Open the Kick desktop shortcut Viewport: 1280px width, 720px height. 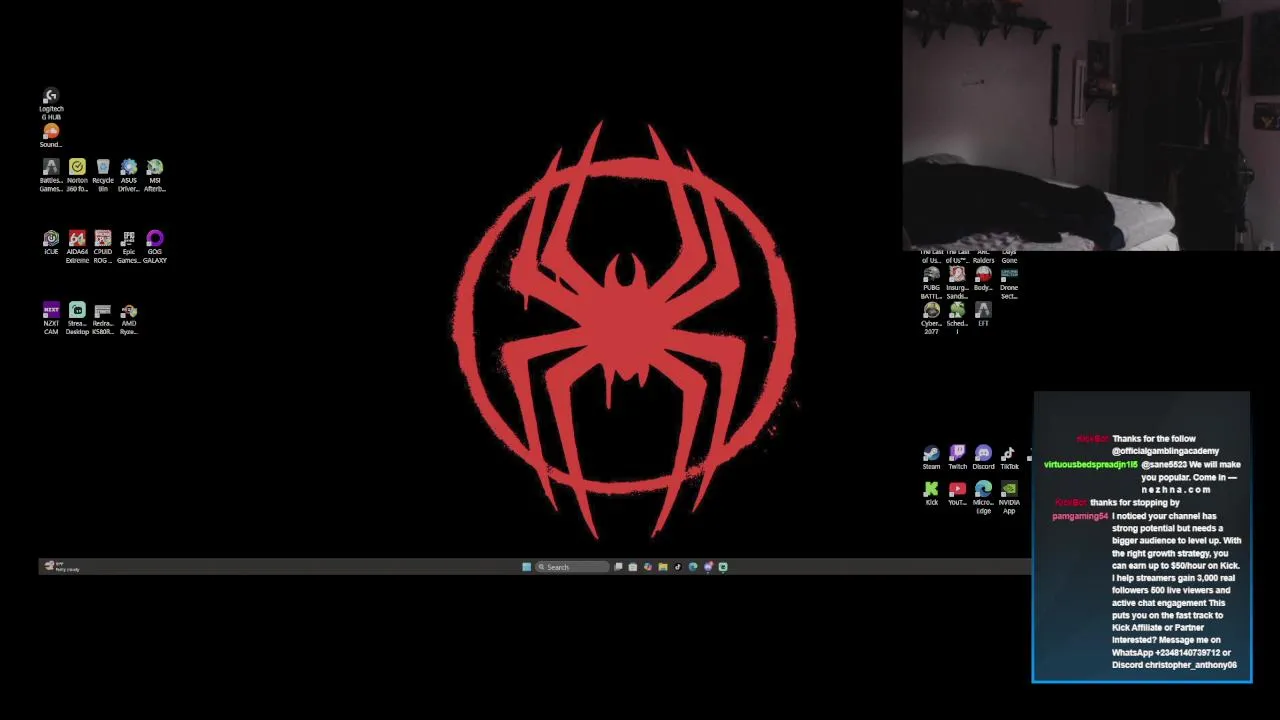coord(931,494)
